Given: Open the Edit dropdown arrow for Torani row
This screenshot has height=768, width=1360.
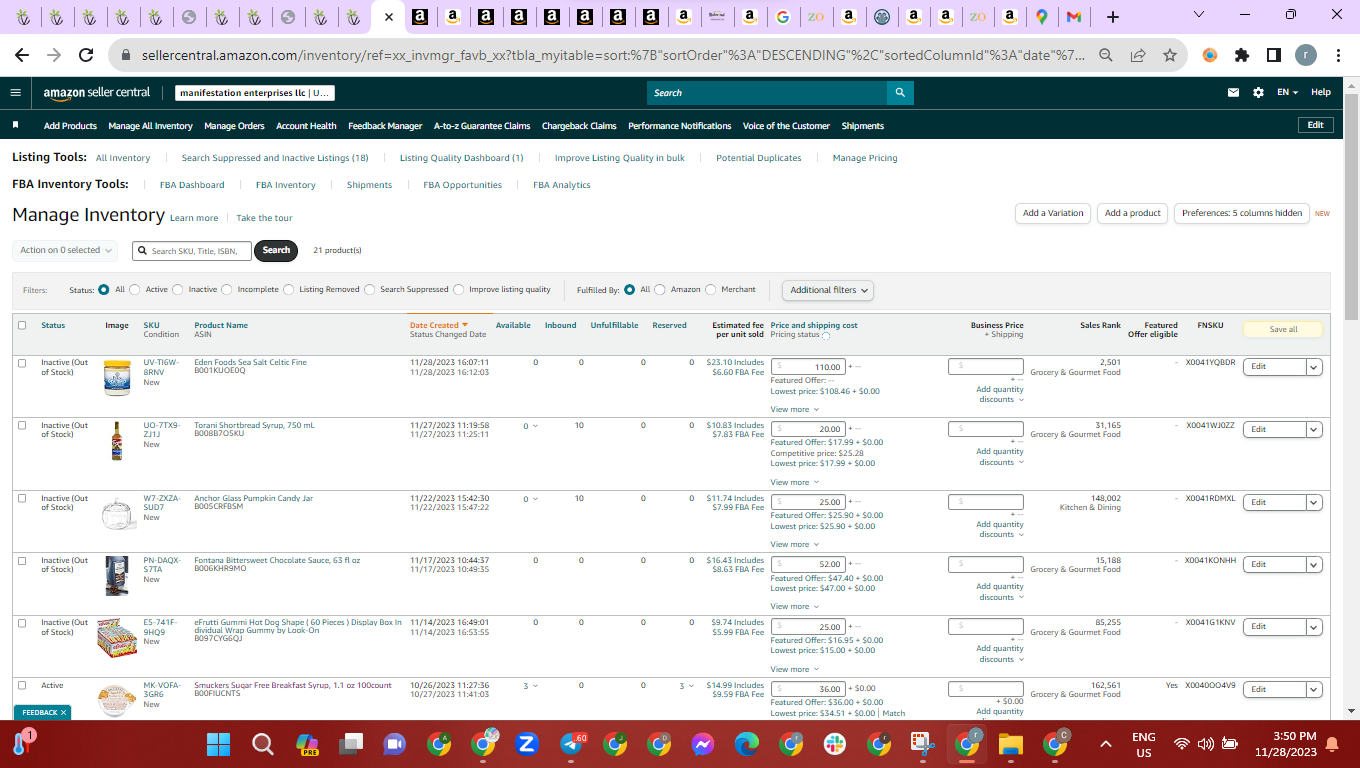Looking at the screenshot, I should (x=1315, y=430).
